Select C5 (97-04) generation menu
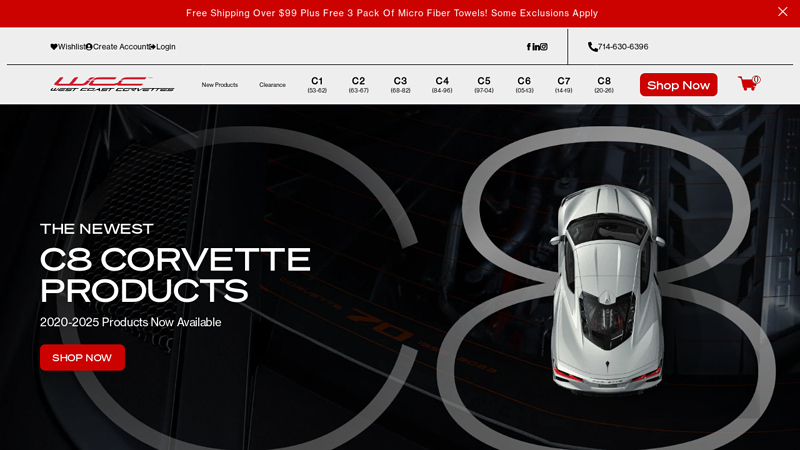Image resolution: width=800 pixels, height=450 pixels. click(x=484, y=84)
